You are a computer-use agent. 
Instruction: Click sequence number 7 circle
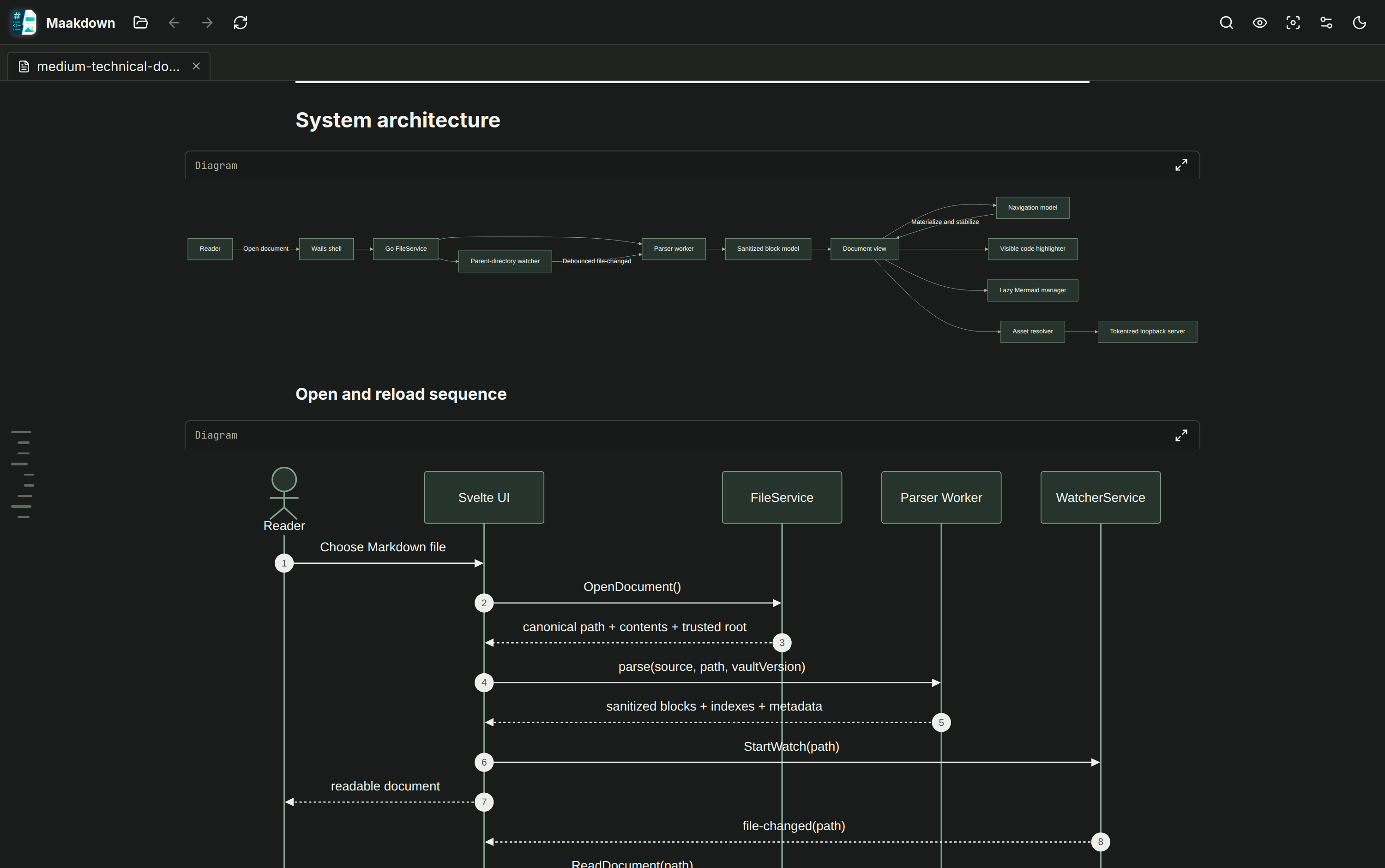tap(484, 802)
